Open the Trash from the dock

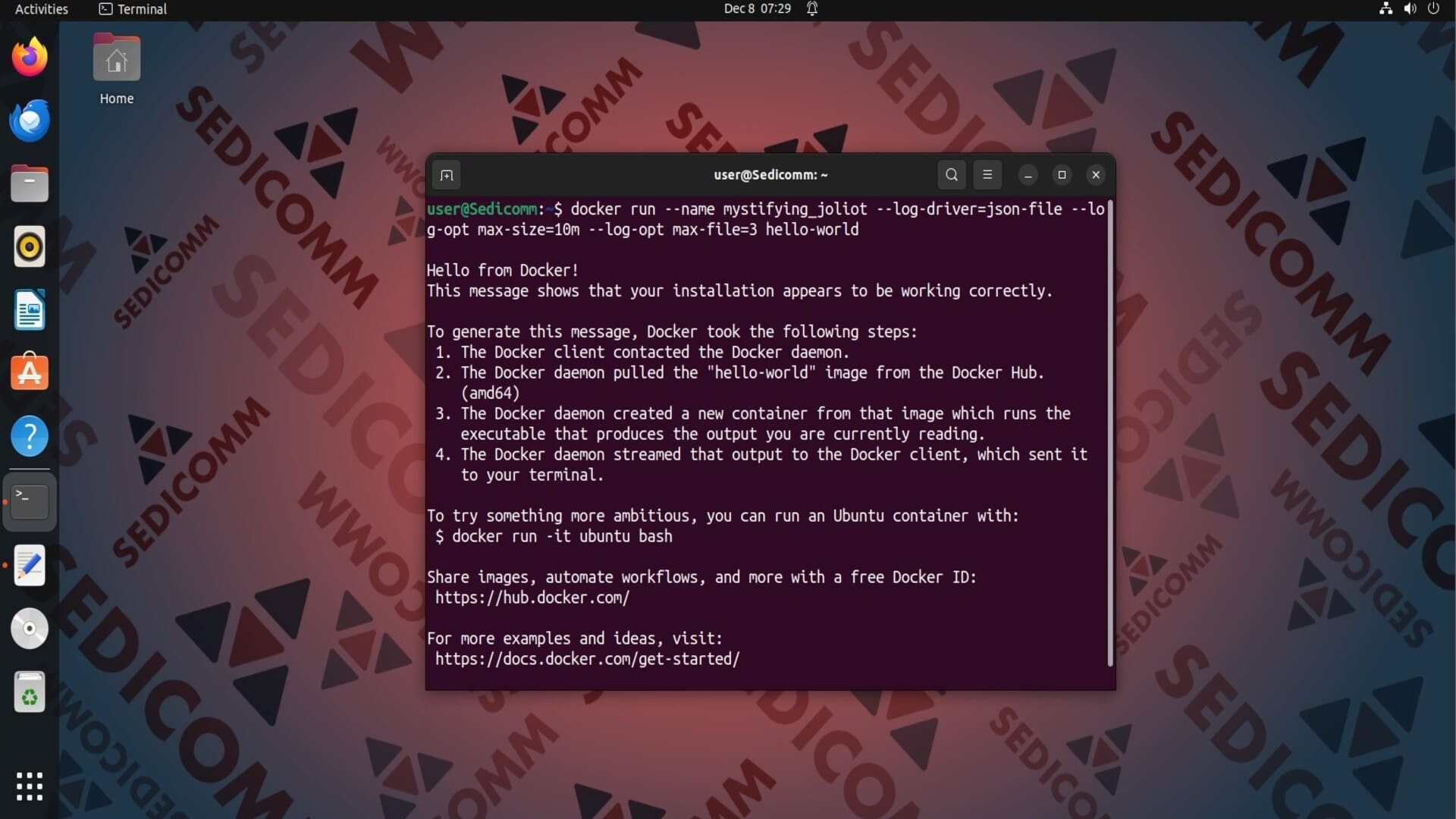point(30,692)
